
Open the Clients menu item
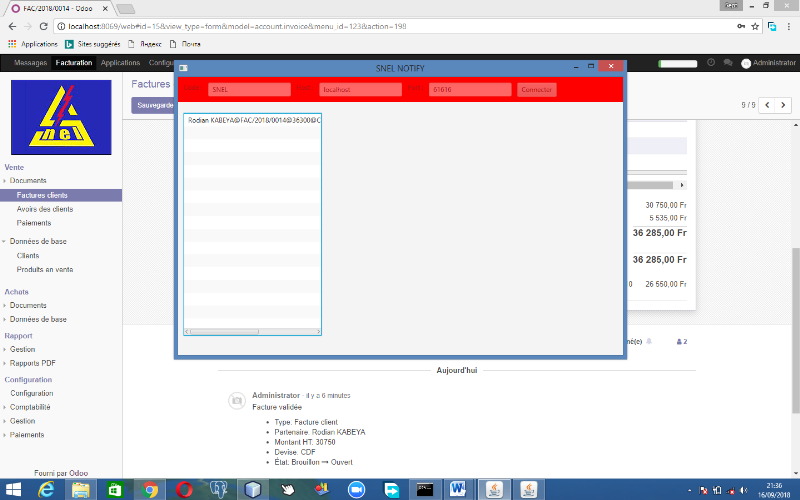pyautogui.click(x=28, y=256)
